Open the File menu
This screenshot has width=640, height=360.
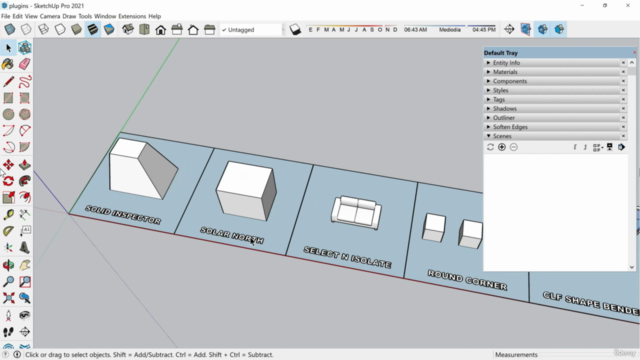pos(6,16)
